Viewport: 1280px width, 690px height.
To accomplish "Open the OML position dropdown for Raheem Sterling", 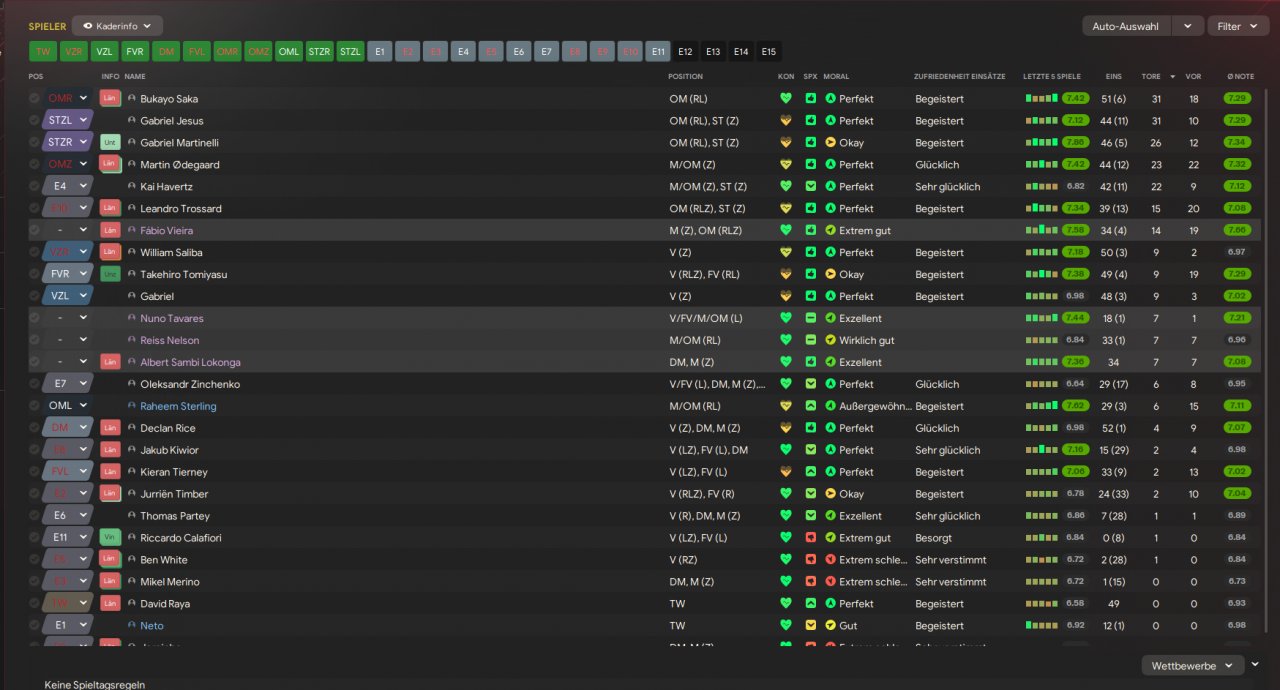I will [x=68, y=406].
